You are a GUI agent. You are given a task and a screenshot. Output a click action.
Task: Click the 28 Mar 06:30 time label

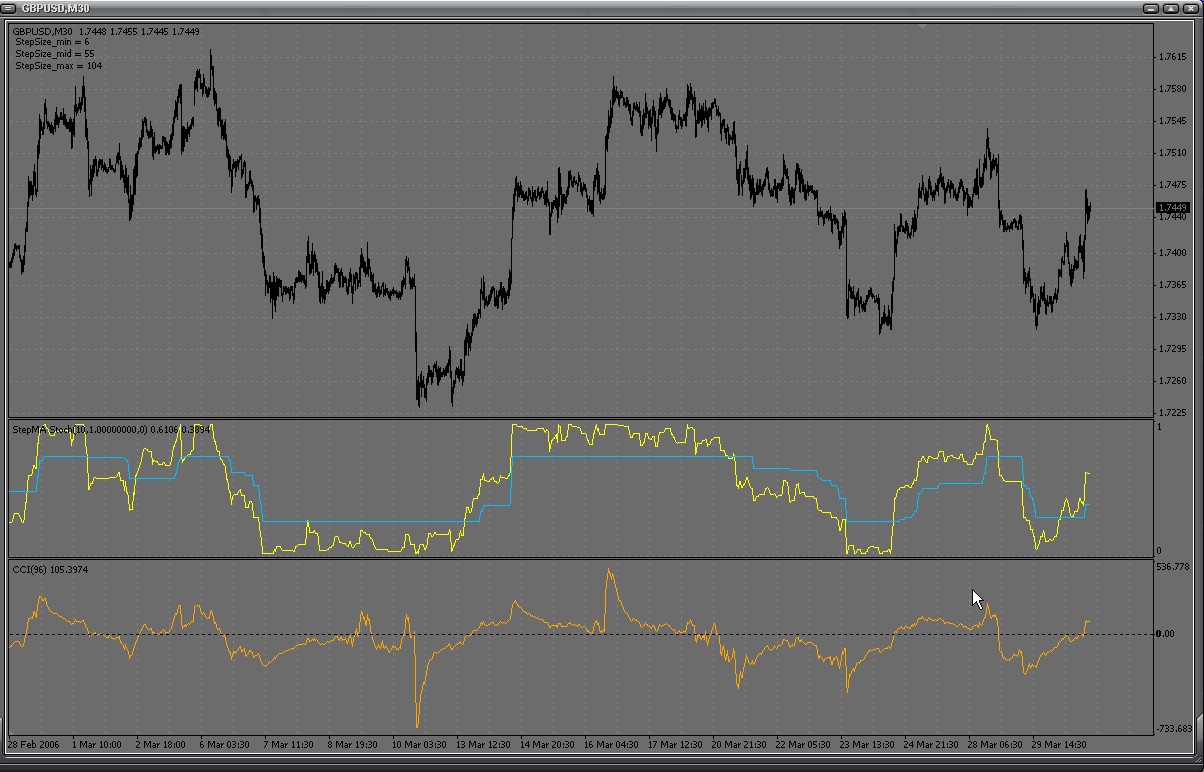(995, 745)
